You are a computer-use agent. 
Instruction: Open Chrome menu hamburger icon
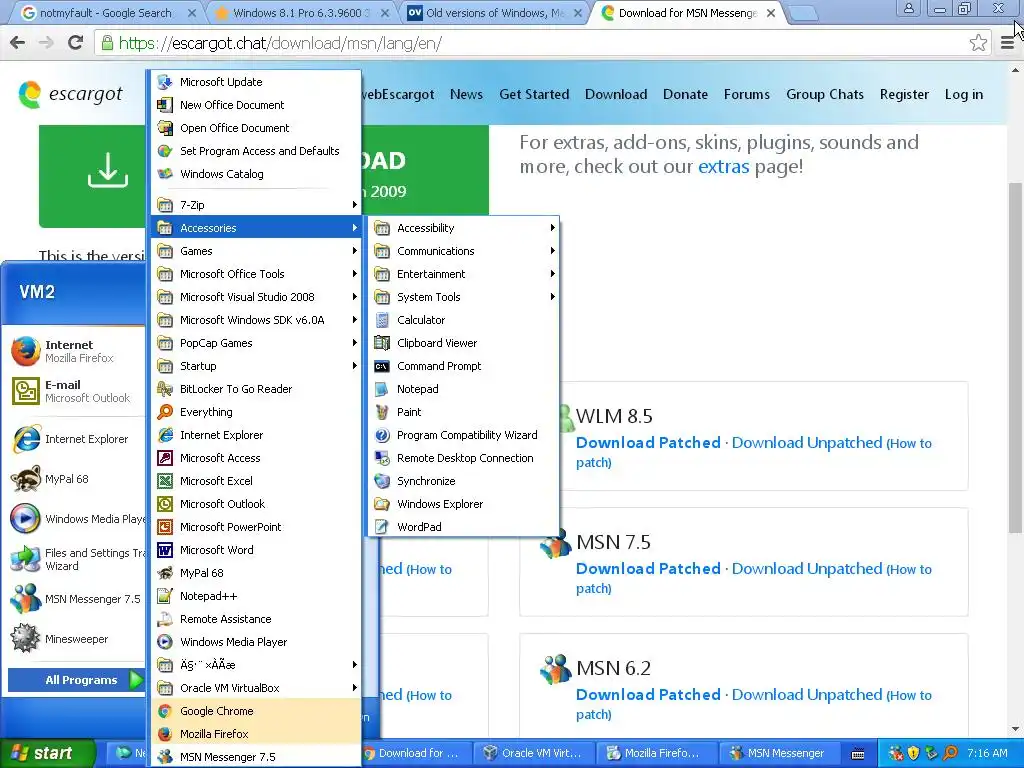(x=1008, y=43)
